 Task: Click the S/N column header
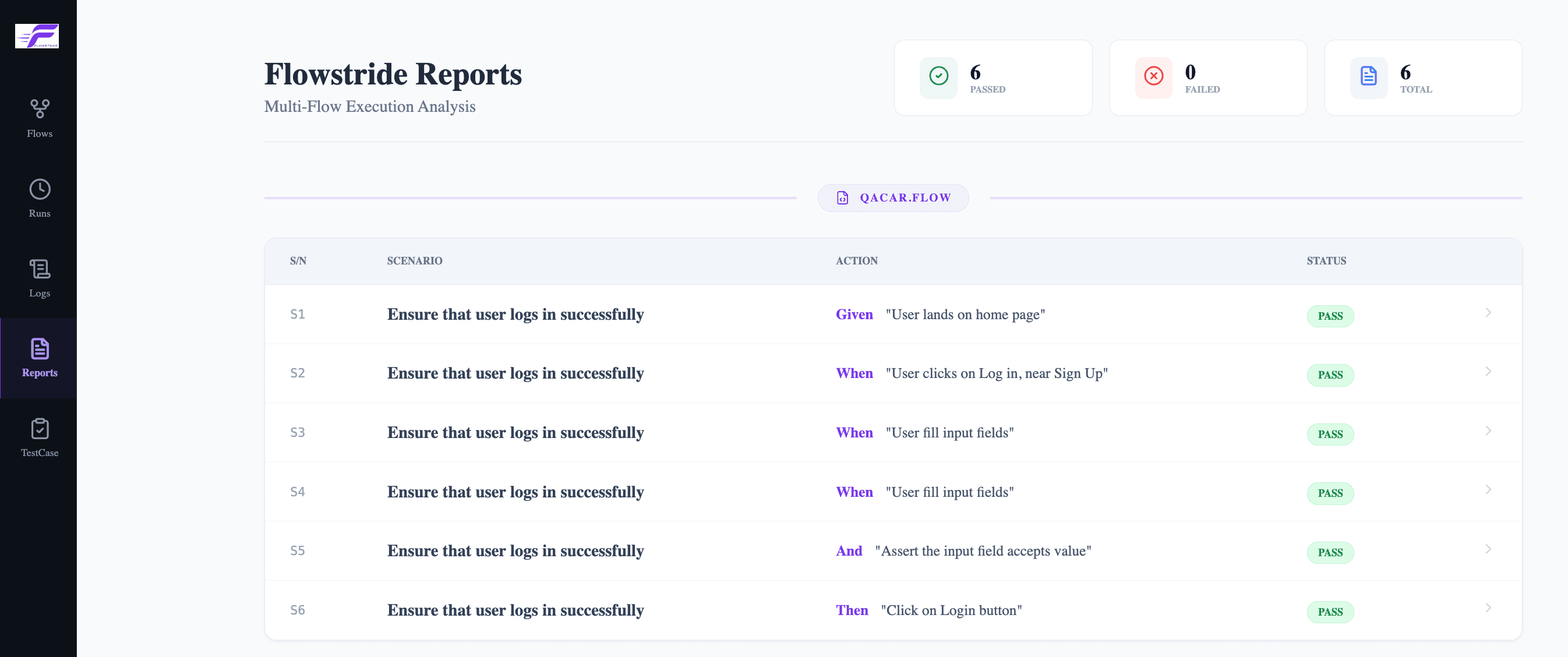pyautogui.click(x=298, y=260)
